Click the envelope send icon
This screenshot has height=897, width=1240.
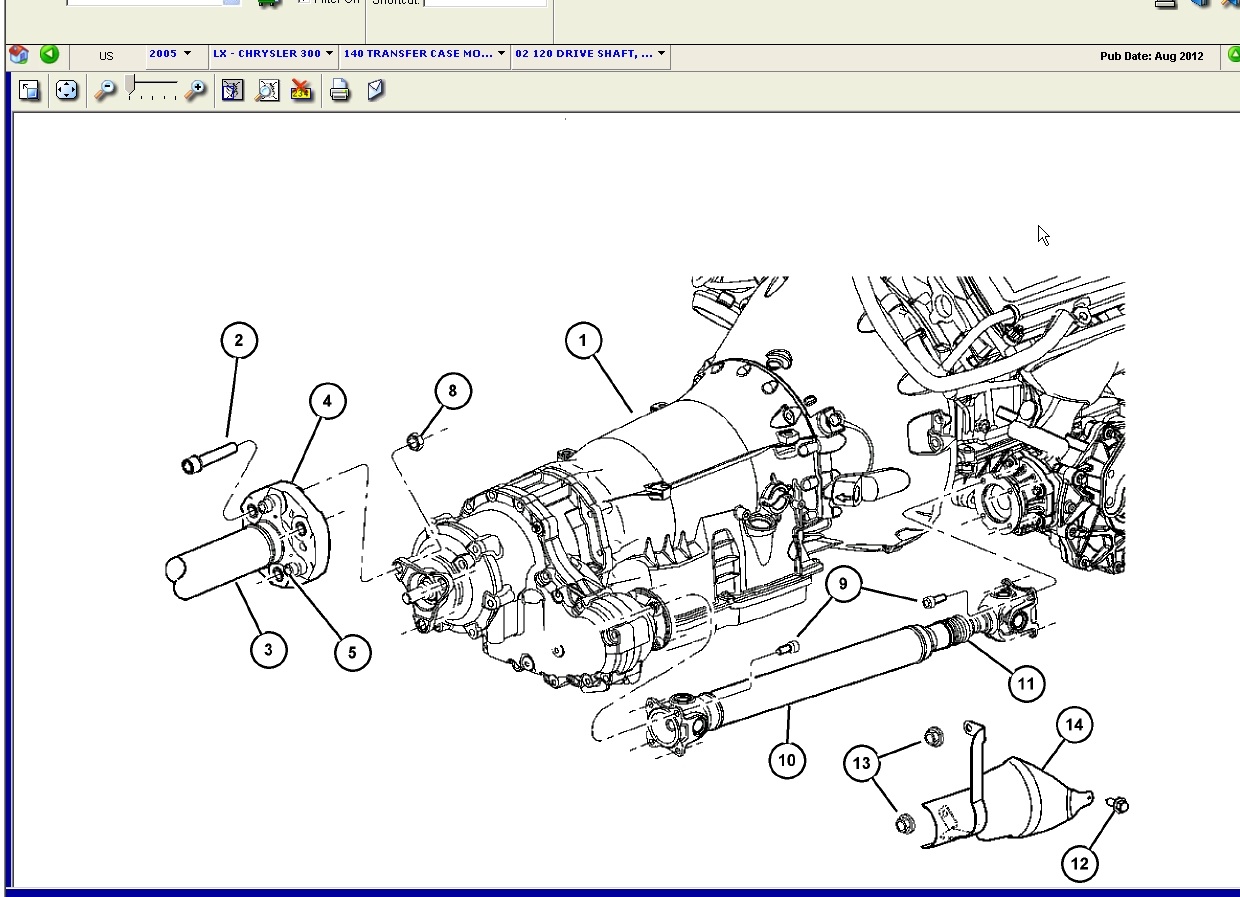click(376, 90)
